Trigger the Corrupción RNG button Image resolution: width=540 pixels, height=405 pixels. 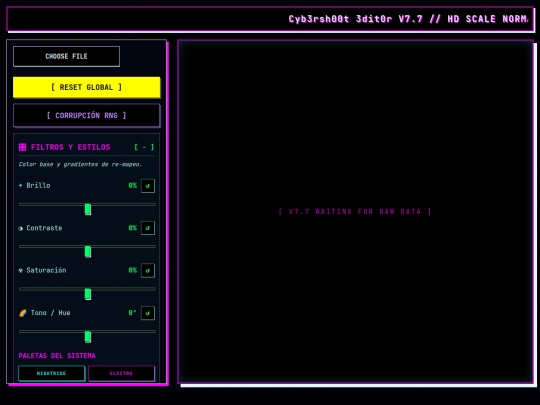[86, 115]
